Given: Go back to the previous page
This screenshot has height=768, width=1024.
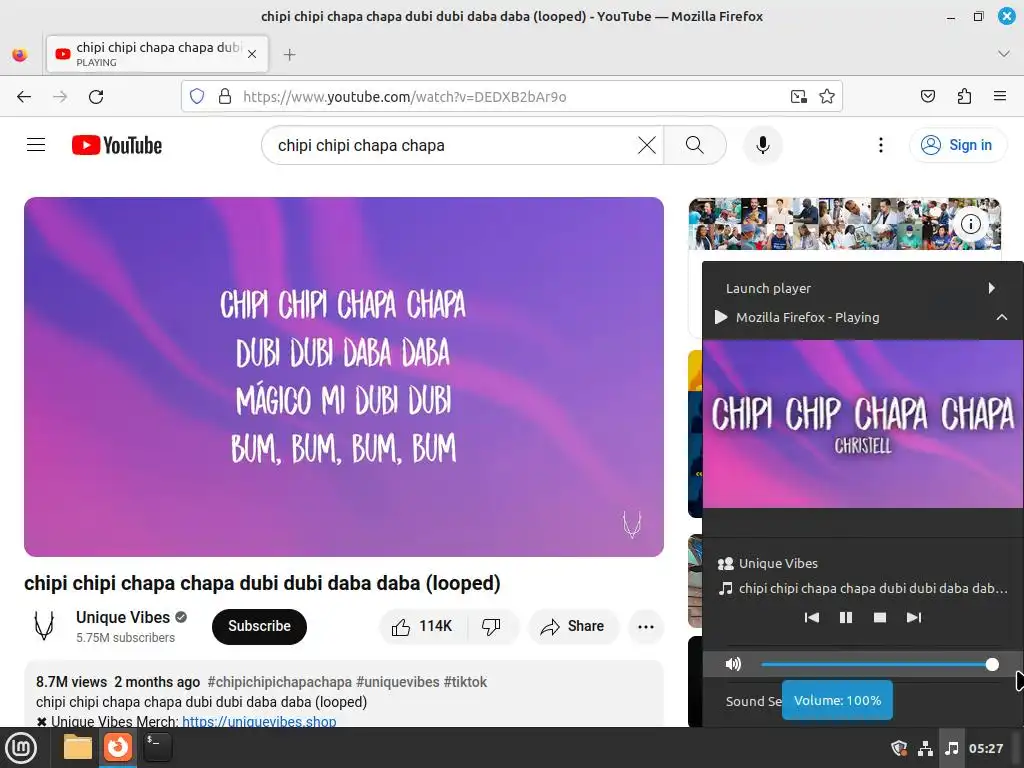Looking at the screenshot, I should (x=24, y=97).
